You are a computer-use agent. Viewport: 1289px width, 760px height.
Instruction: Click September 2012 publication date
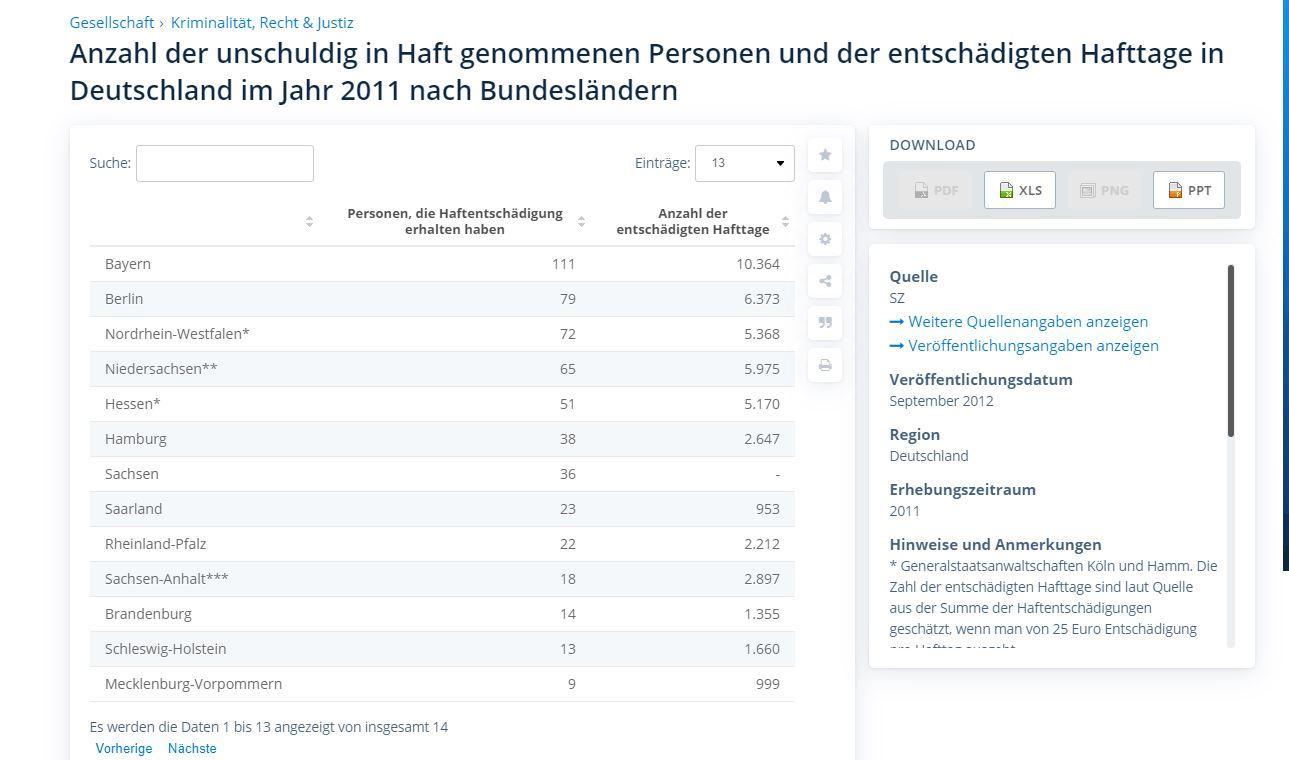click(941, 401)
